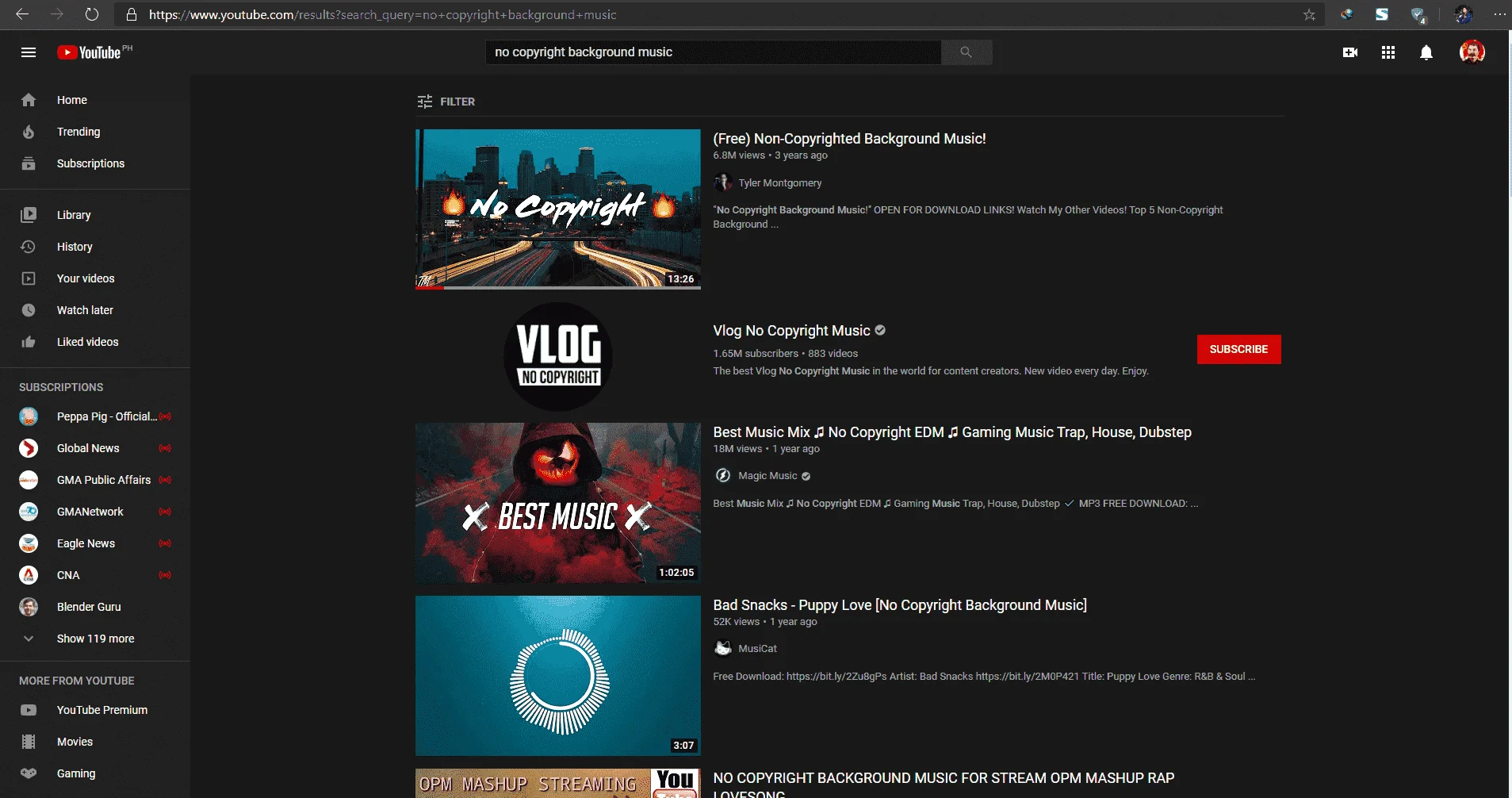Click the Blender Guru channel avatar
This screenshot has height=798, width=1512.
click(29, 607)
